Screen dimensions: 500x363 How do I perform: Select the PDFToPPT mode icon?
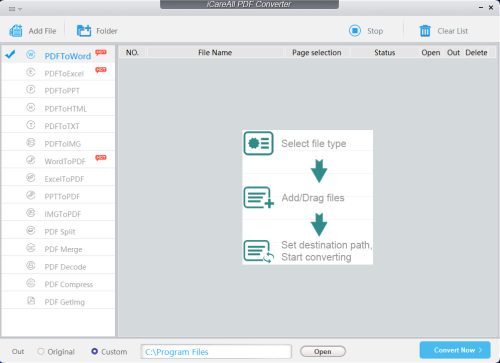31,90
